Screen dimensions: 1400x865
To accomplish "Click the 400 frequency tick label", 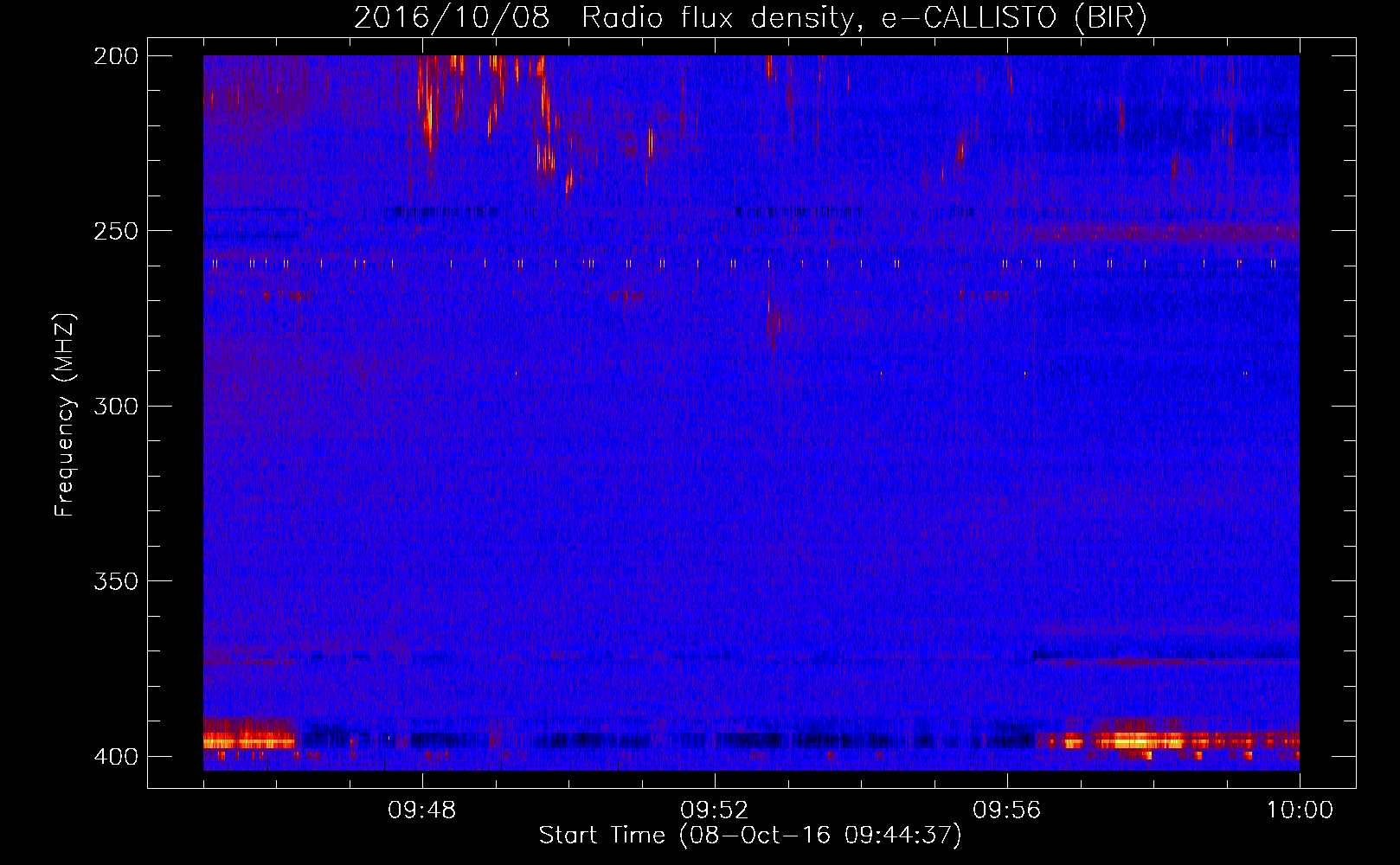I will click(x=115, y=757).
